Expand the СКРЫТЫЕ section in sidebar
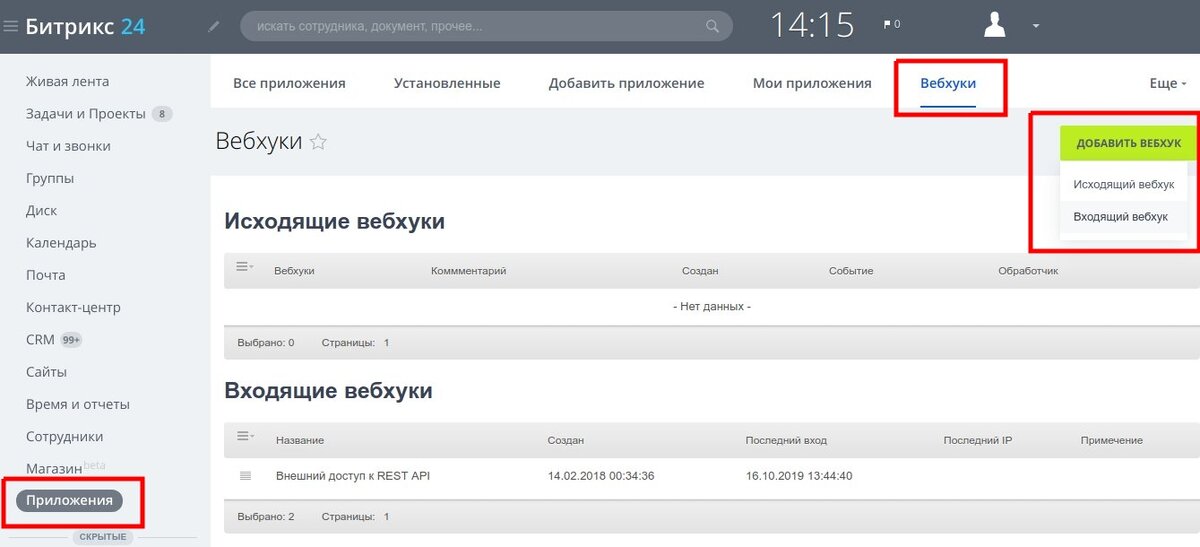This screenshot has width=1200, height=547. click(103, 537)
